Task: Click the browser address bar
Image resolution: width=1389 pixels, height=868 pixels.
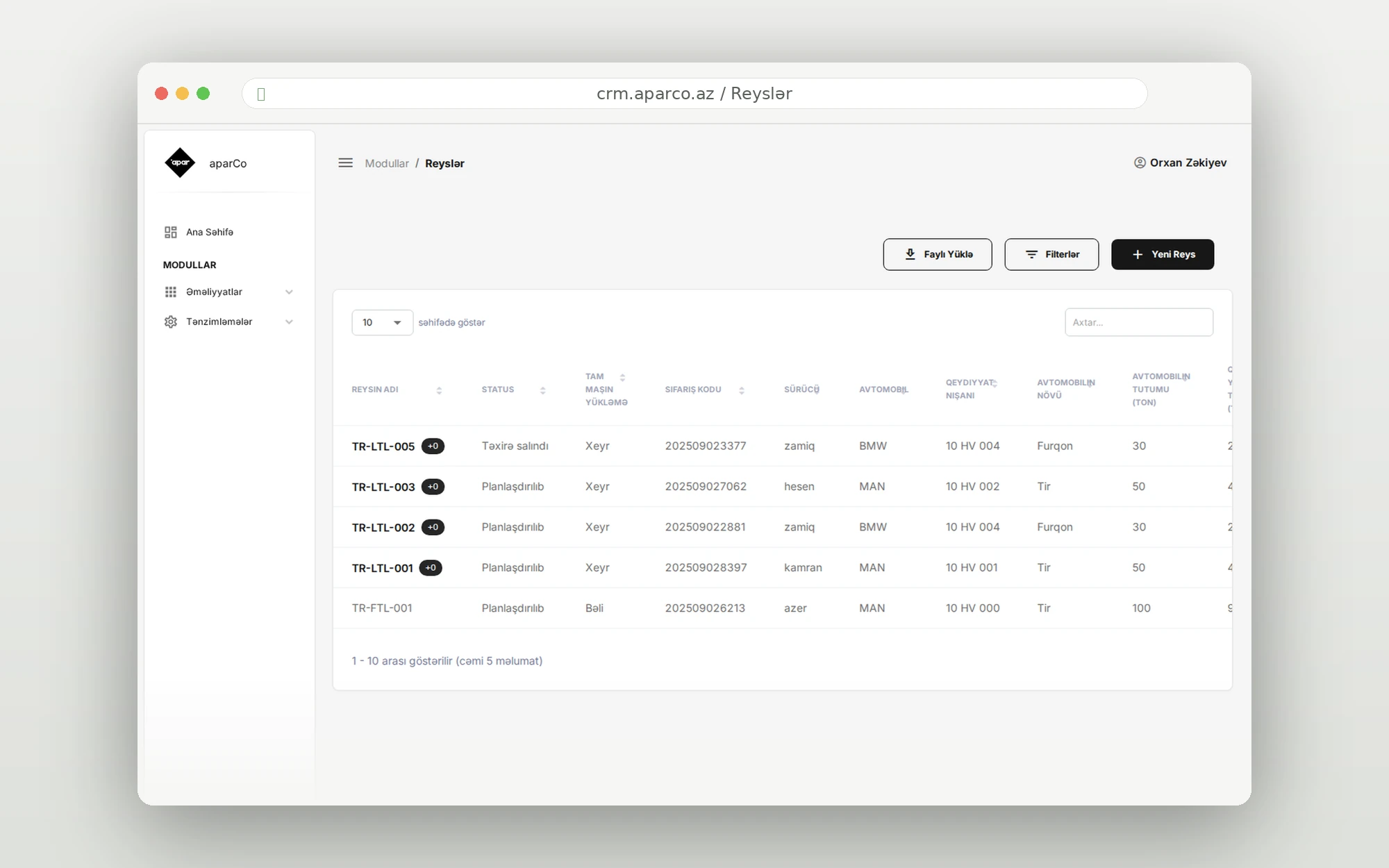Action: (694, 94)
